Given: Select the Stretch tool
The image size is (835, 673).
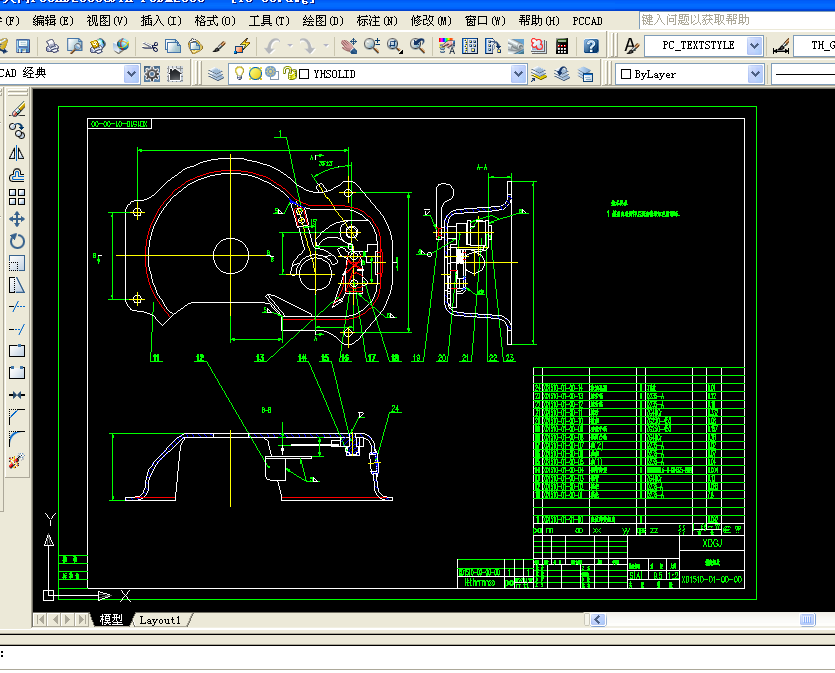Looking at the screenshot, I should [x=17, y=285].
